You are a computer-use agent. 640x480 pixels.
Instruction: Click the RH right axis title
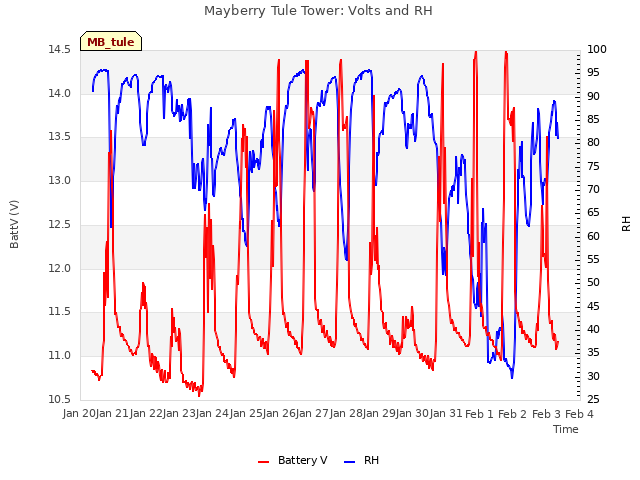[x=626, y=224]
